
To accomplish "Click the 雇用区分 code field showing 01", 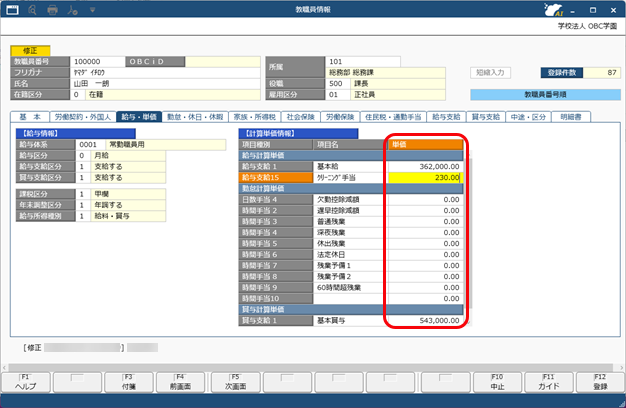I will pyautogui.click(x=337, y=95).
